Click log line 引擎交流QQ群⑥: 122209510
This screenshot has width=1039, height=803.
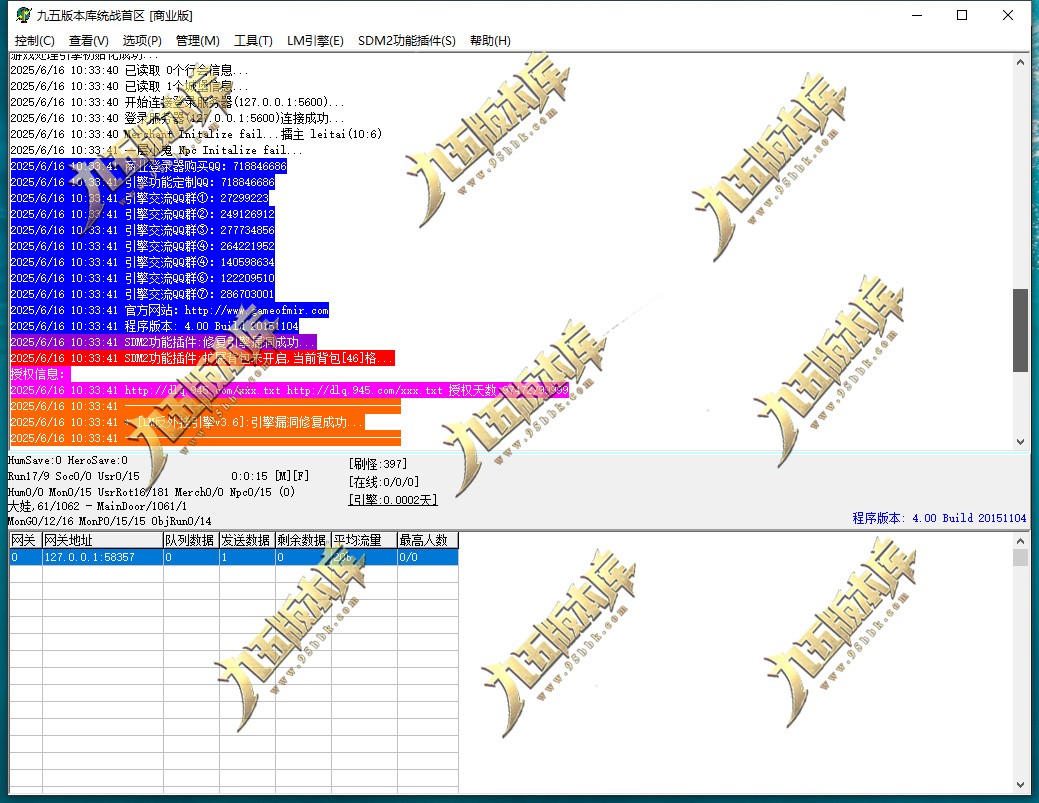(x=142, y=278)
